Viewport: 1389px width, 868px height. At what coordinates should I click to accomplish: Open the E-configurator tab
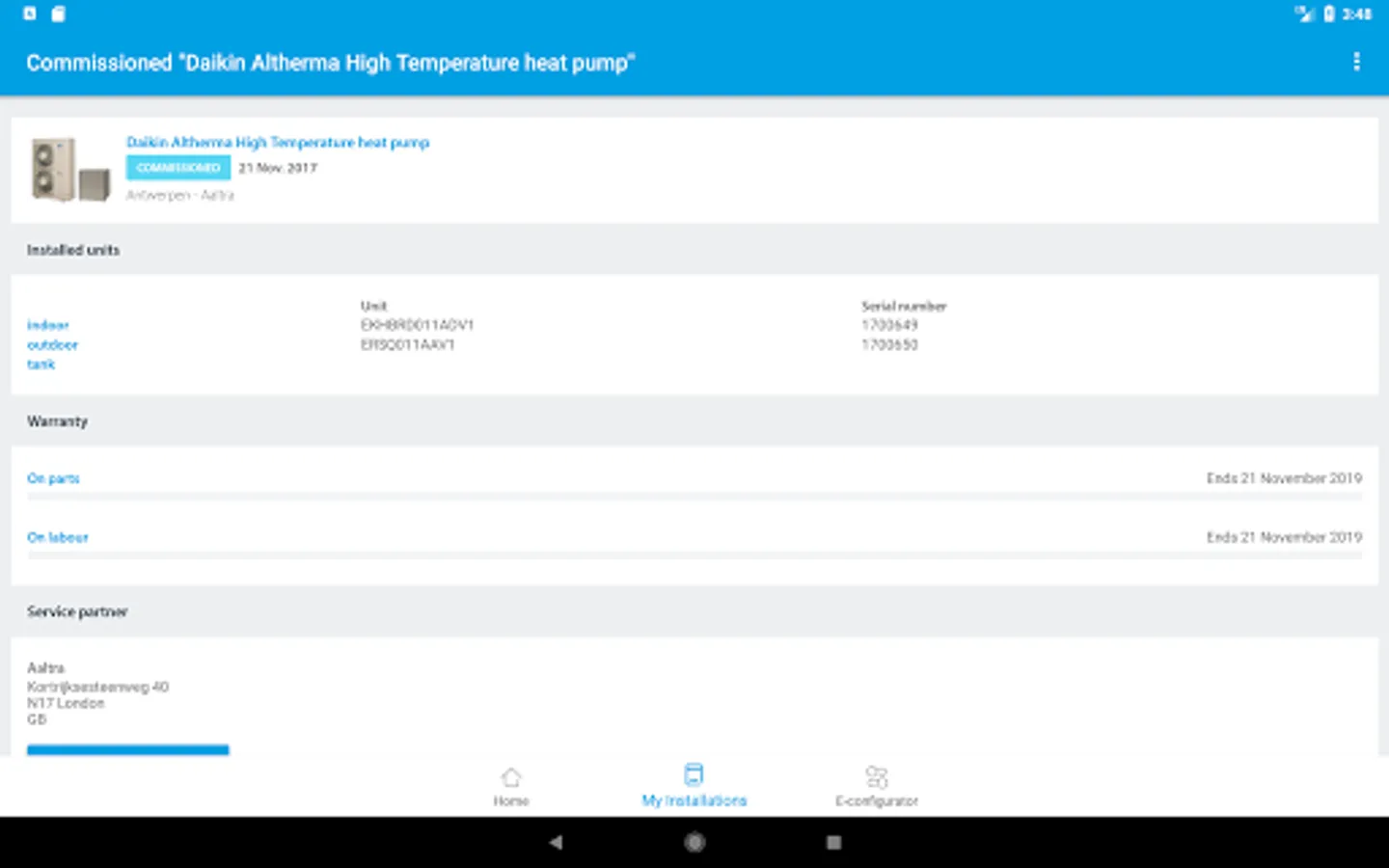877,786
